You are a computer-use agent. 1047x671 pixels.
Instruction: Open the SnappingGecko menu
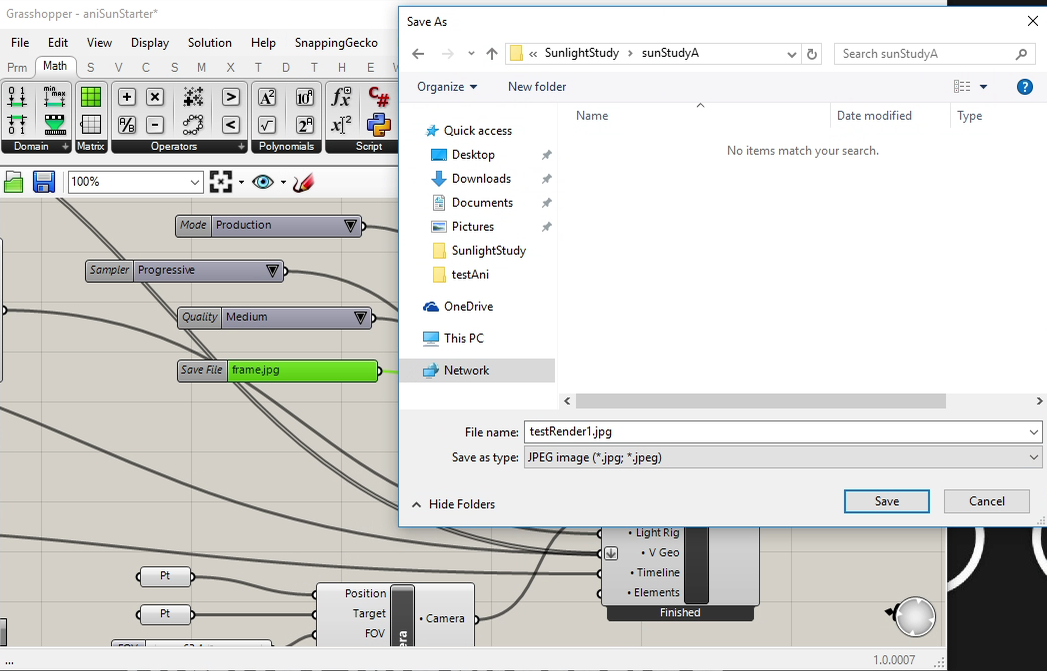click(x=336, y=43)
